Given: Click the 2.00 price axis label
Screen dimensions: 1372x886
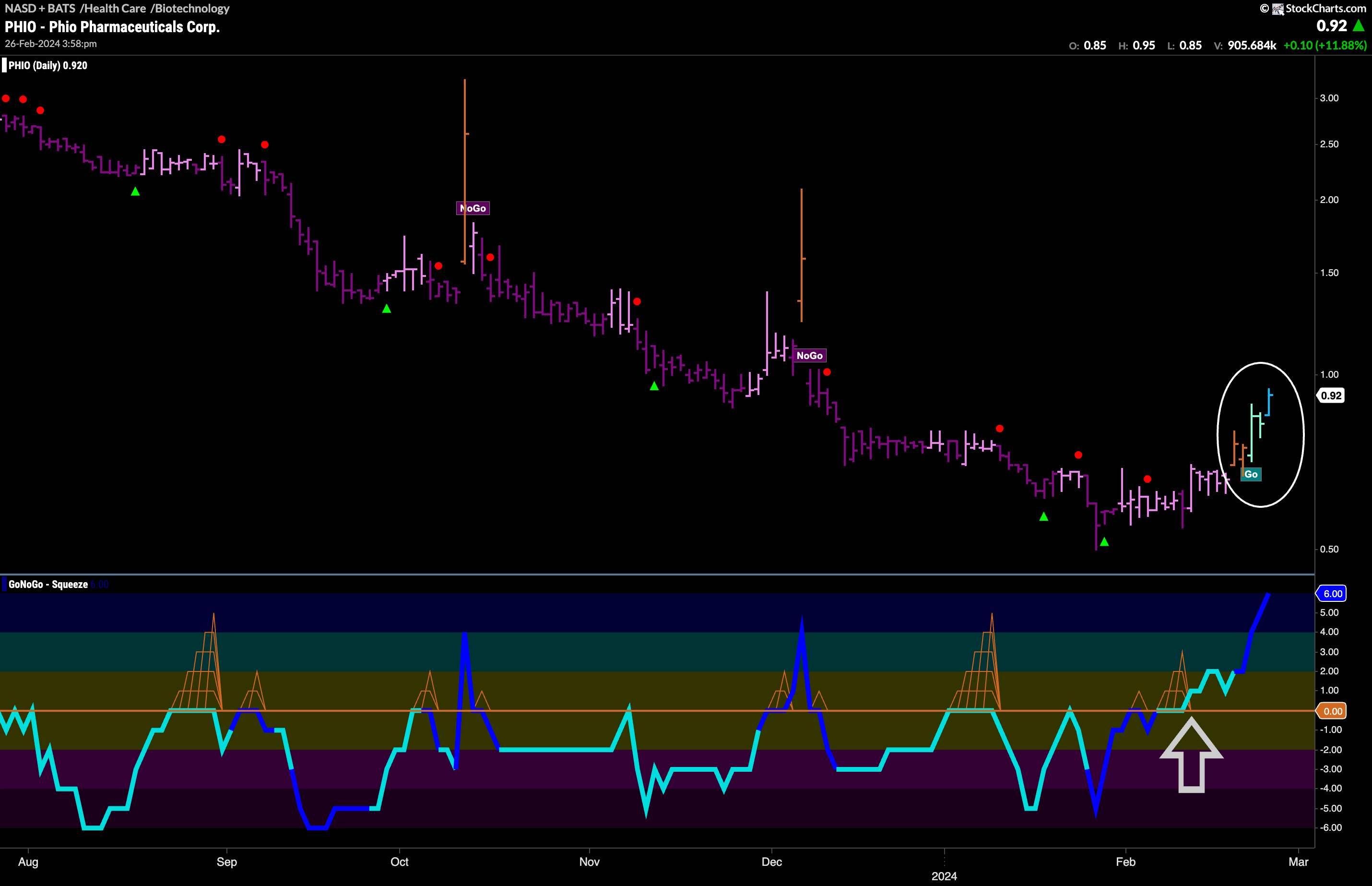Looking at the screenshot, I should (1329, 200).
